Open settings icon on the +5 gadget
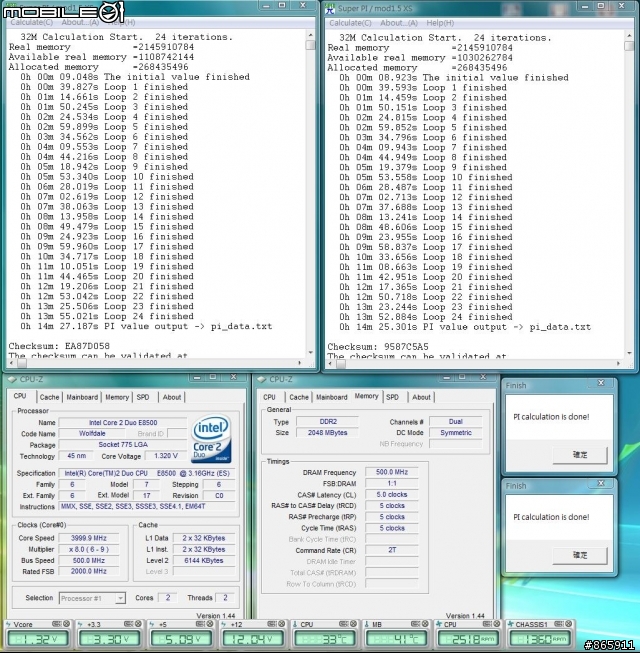This screenshot has height=653, width=640. pos(200,624)
